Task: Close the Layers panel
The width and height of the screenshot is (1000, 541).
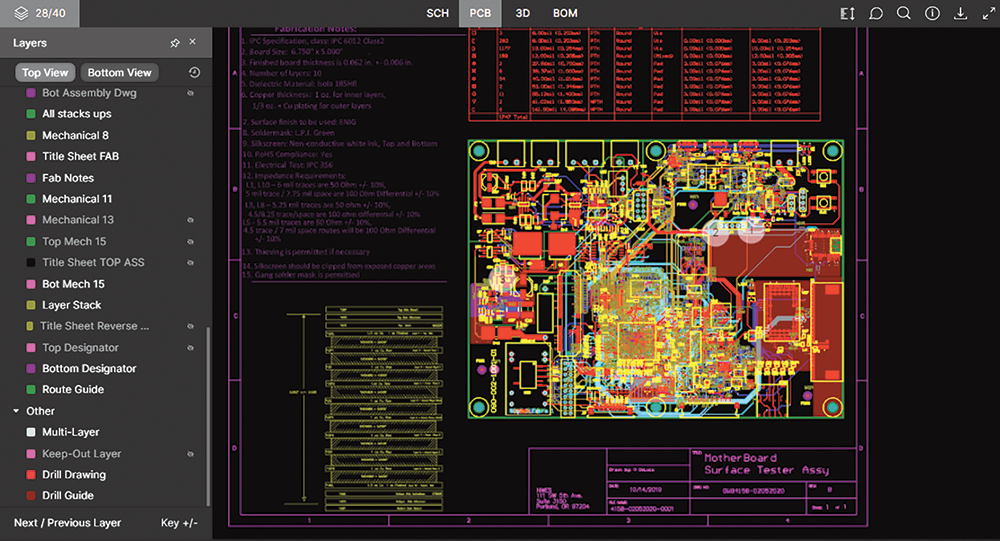Action: [193, 41]
